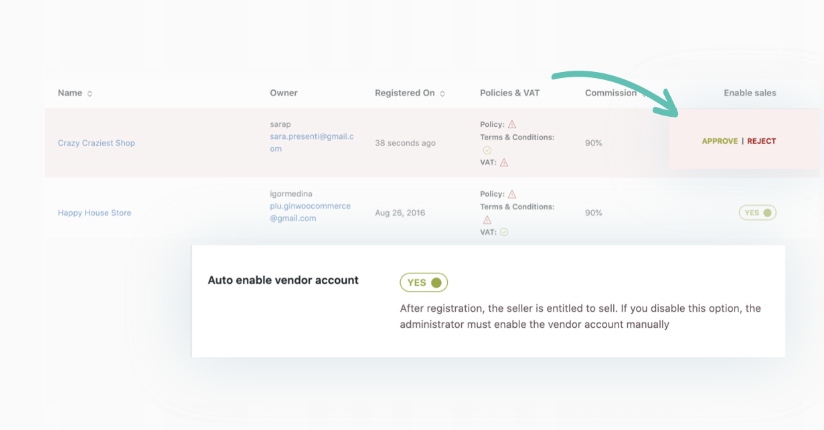Toggle Enable sales switch for Happy House Store
The height and width of the screenshot is (430, 824).
click(757, 213)
